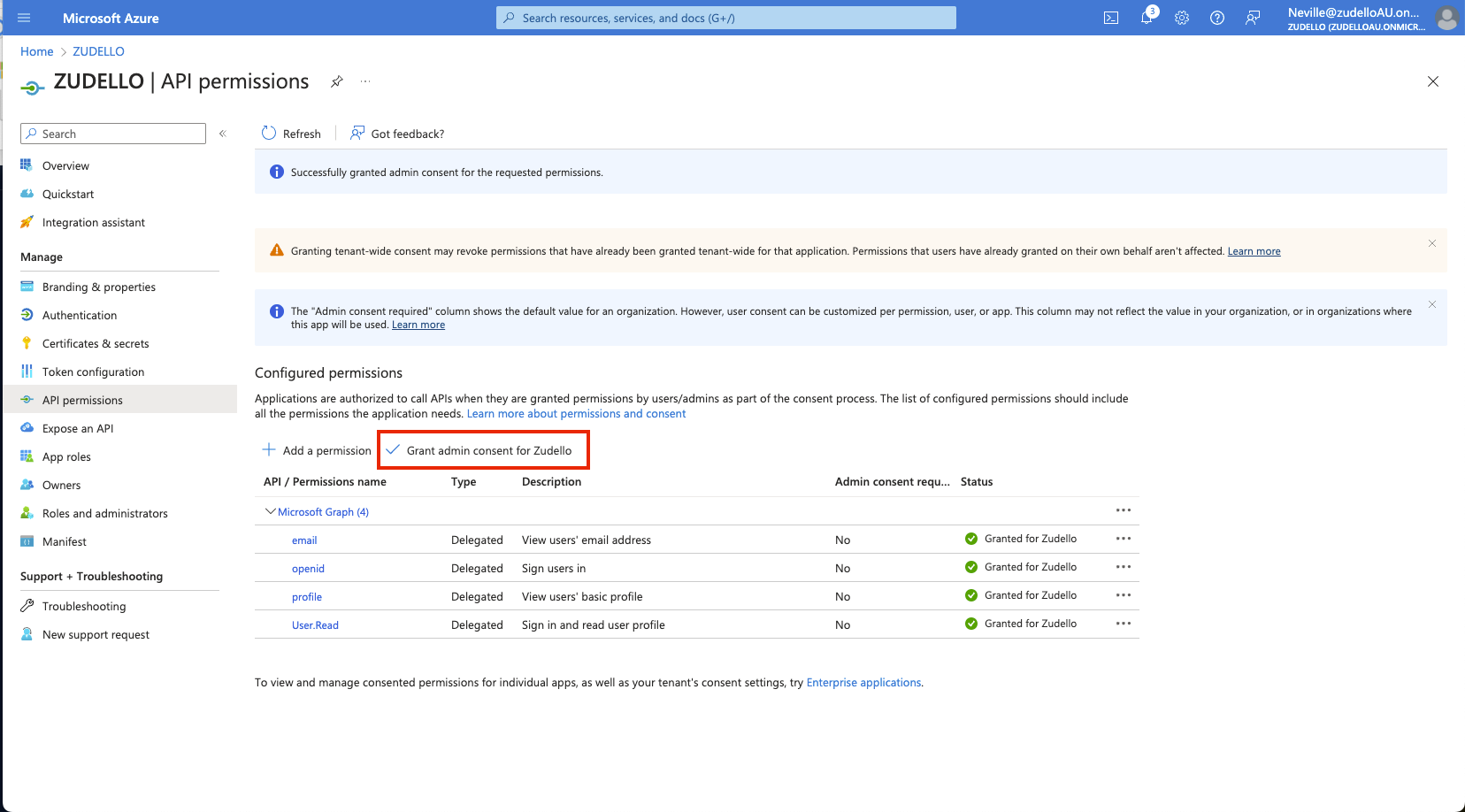
Task: Click the top search resources box
Action: pyautogui.click(x=725, y=18)
